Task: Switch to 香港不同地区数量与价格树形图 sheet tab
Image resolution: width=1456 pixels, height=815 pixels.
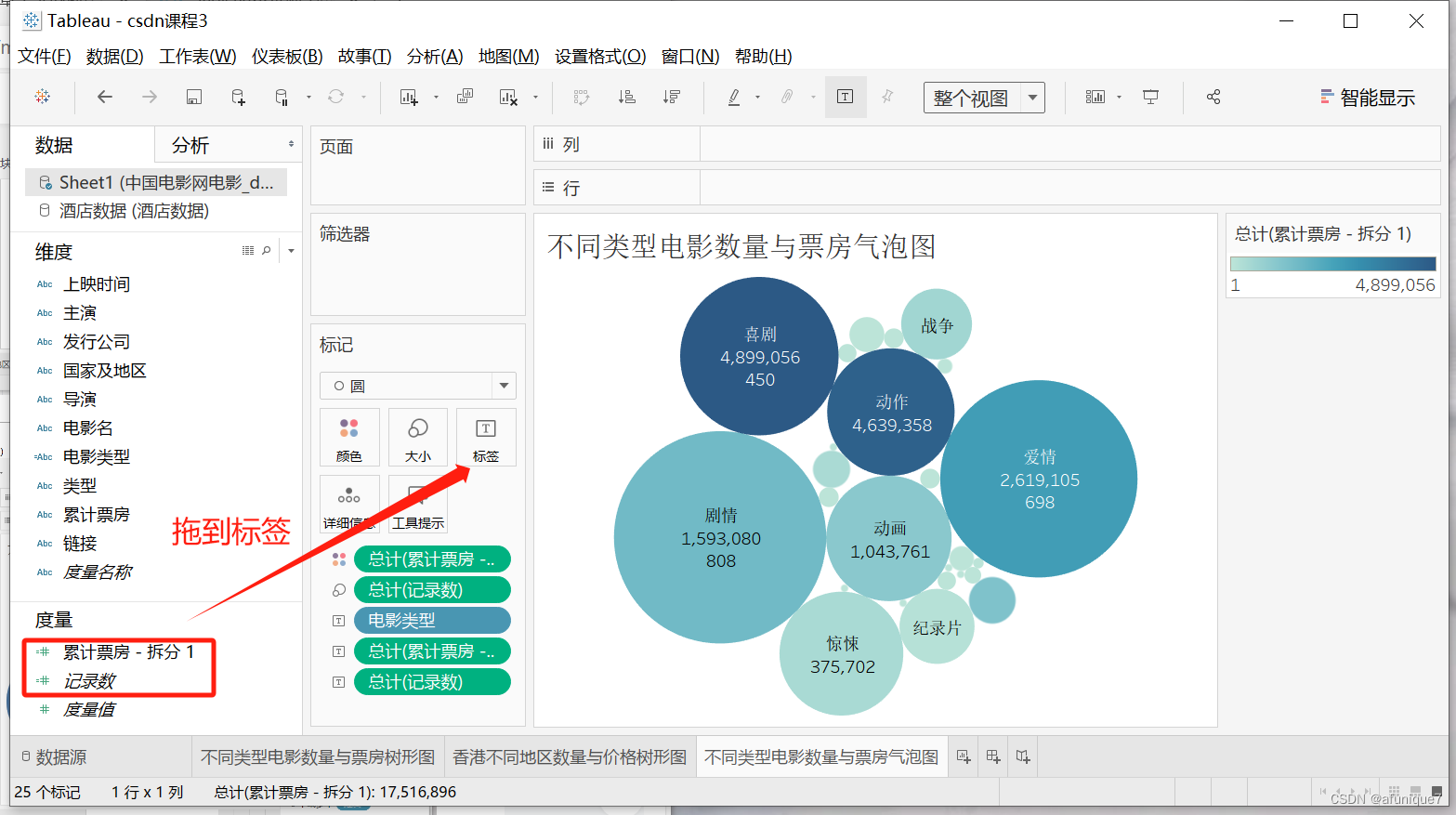Action: (x=570, y=757)
